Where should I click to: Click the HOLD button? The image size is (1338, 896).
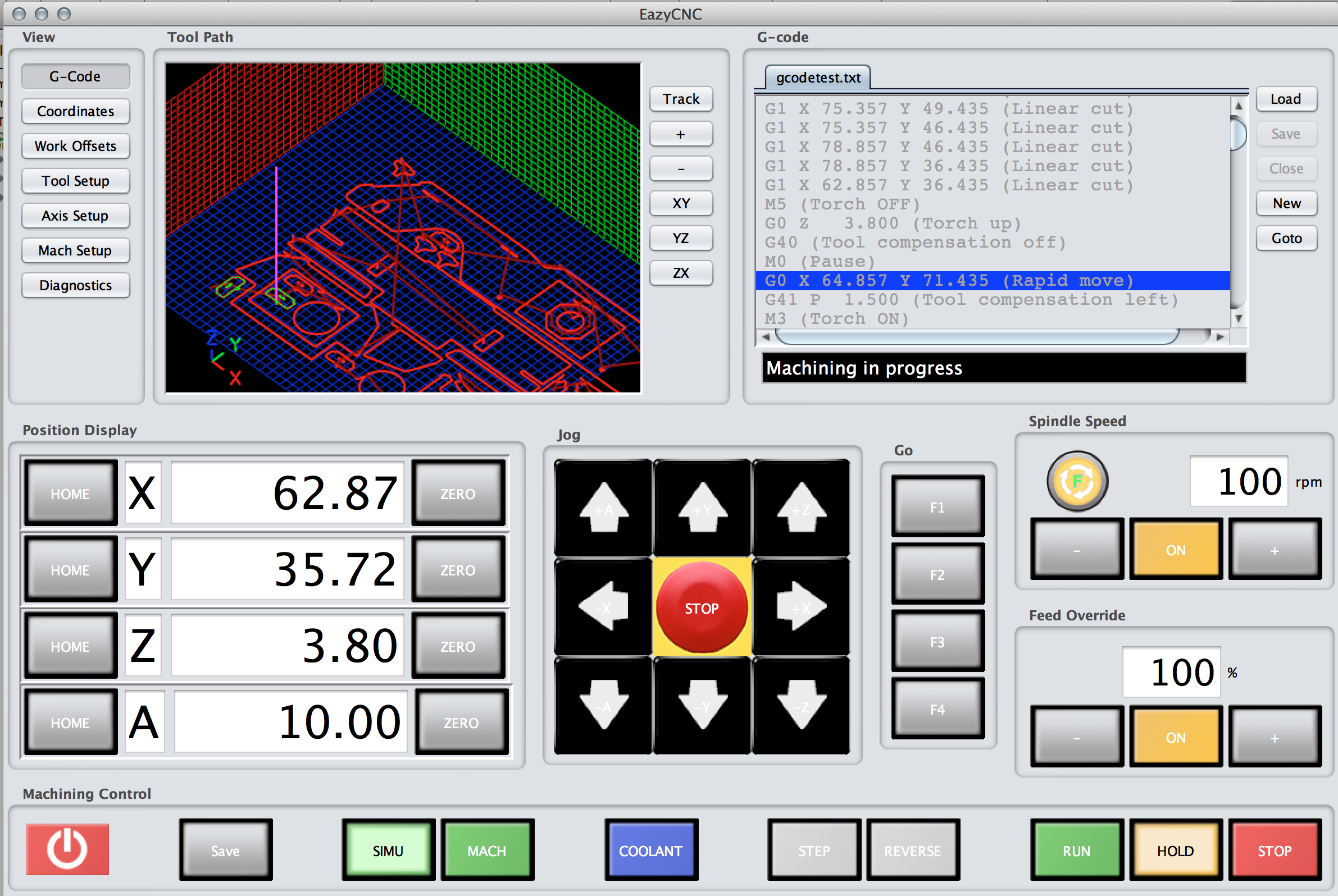[1176, 851]
